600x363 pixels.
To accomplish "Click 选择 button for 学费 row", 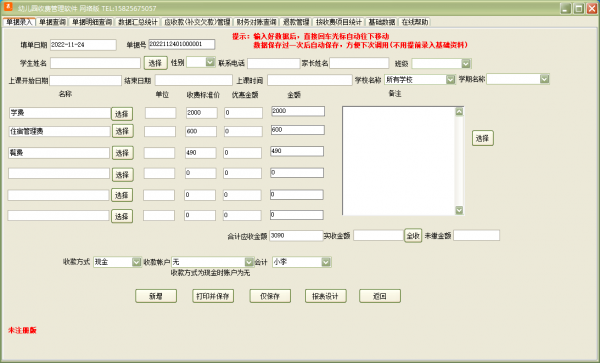I will (x=122, y=114).
